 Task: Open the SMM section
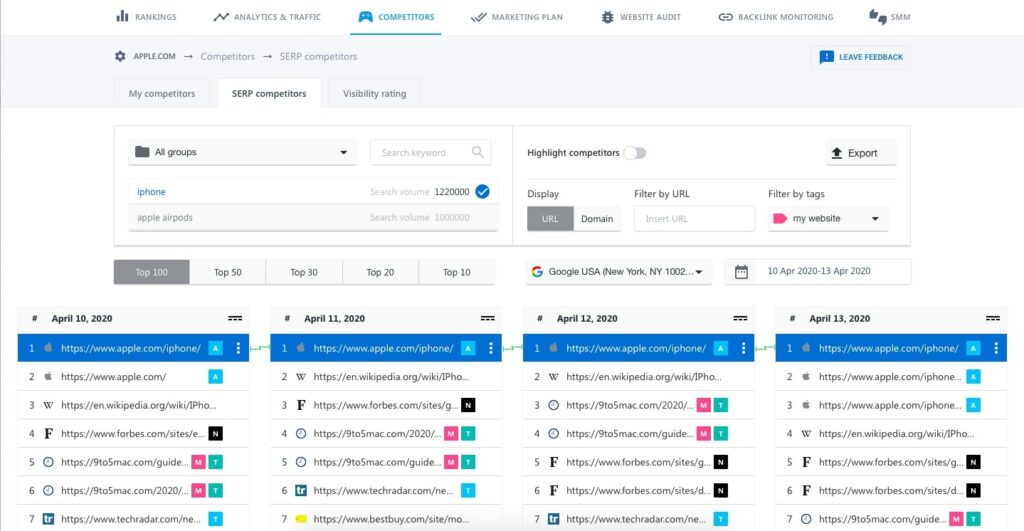click(x=889, y=17)
